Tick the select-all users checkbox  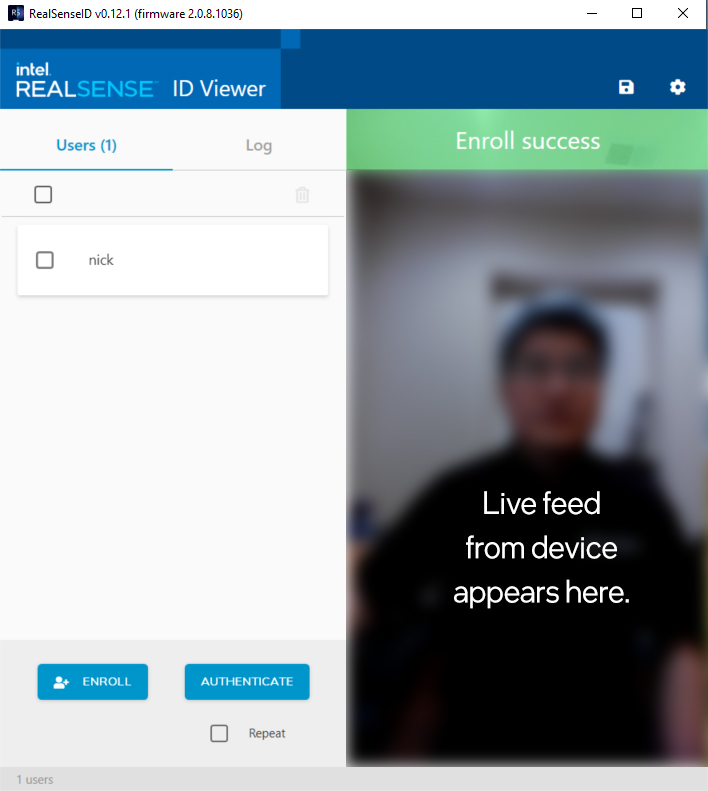click(43, 194)
